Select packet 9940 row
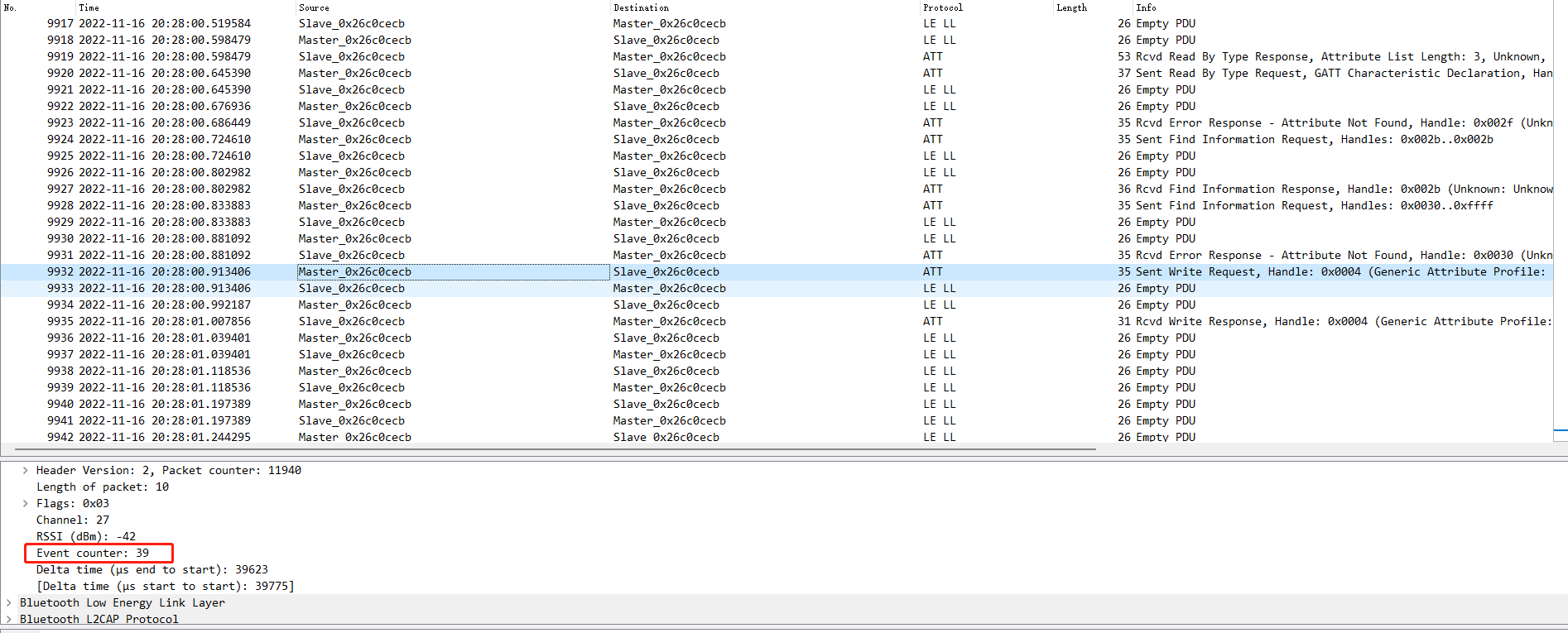The image size is (1568, 633). point(777,404)
